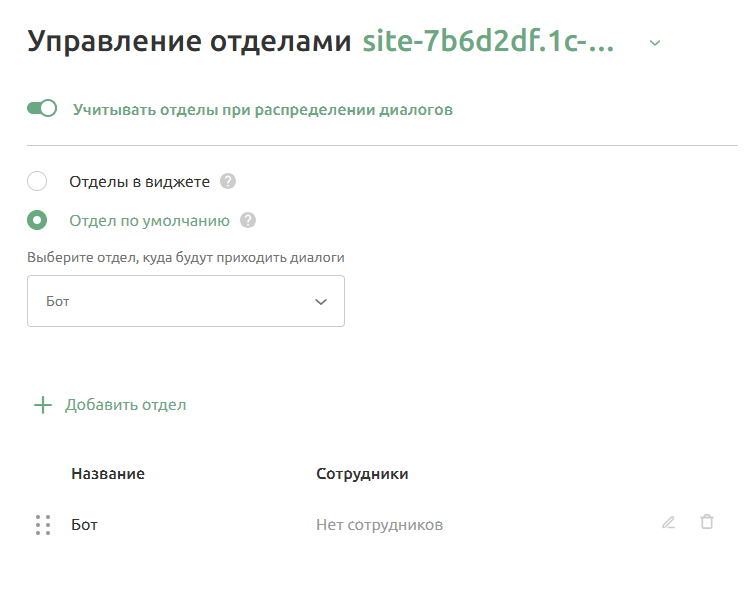Click the Название column header
This screenshot has width=756, height=598.
(108, 473)
